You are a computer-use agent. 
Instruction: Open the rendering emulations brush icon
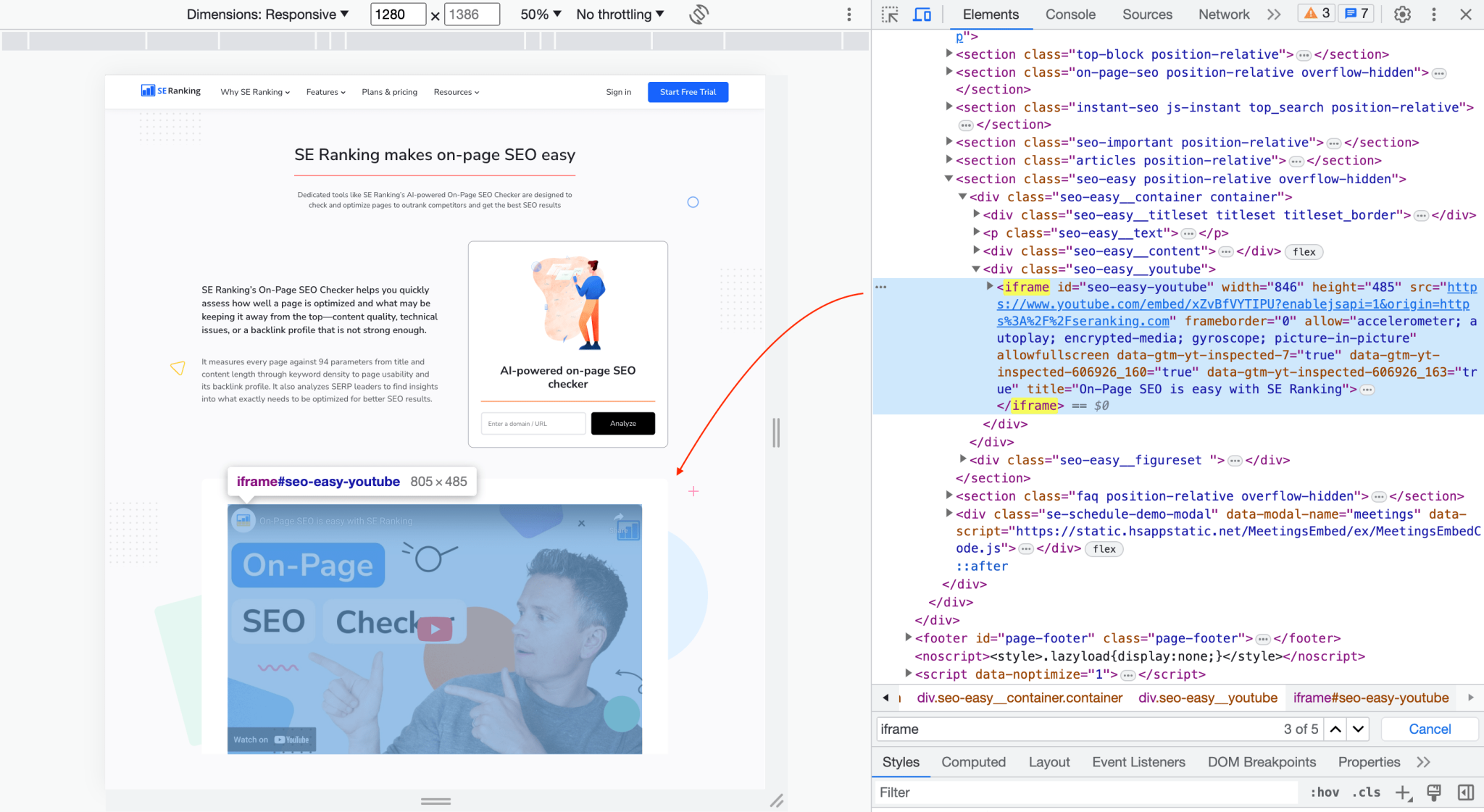pyautogui.click(x=1433, y=792)
